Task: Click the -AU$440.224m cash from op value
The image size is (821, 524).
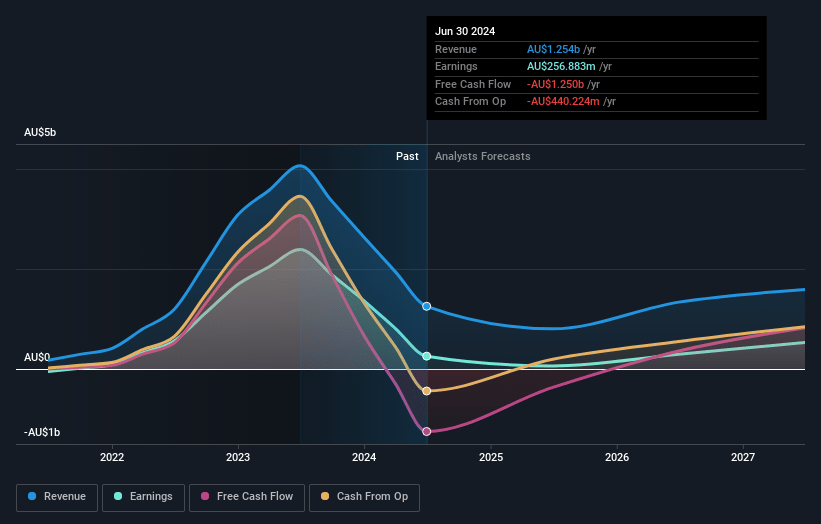Action: (563, 102)
